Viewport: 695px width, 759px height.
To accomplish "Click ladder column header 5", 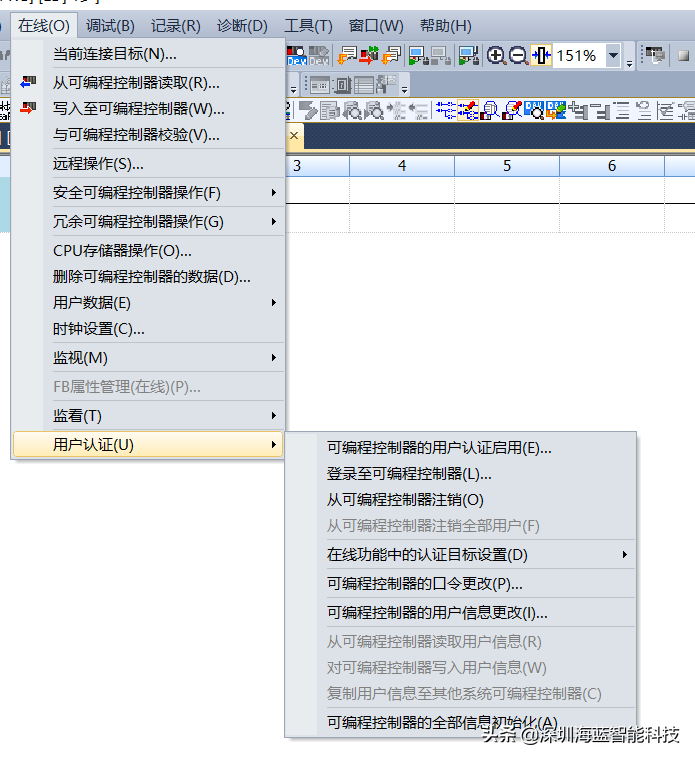I will [x=507, y=166].
